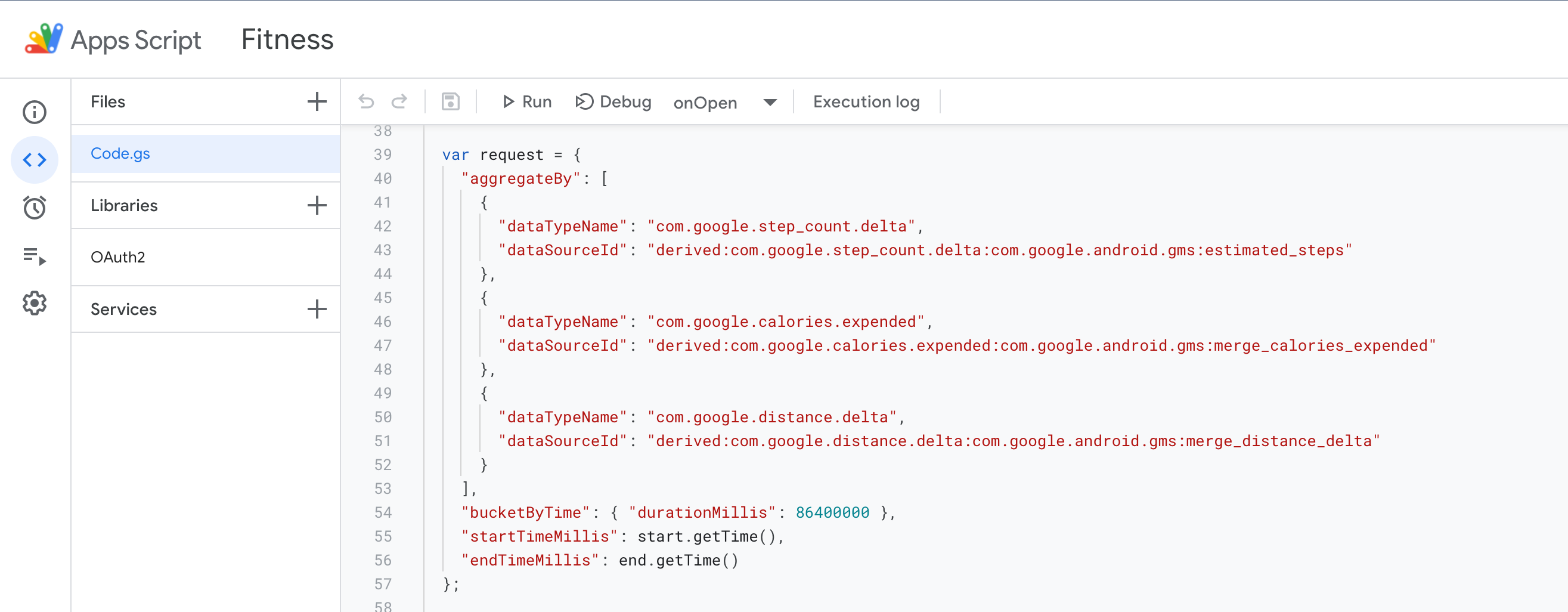Click "durationMillis" key on line 54
The image size is (1568, 612).
click(x=702, y=513)
